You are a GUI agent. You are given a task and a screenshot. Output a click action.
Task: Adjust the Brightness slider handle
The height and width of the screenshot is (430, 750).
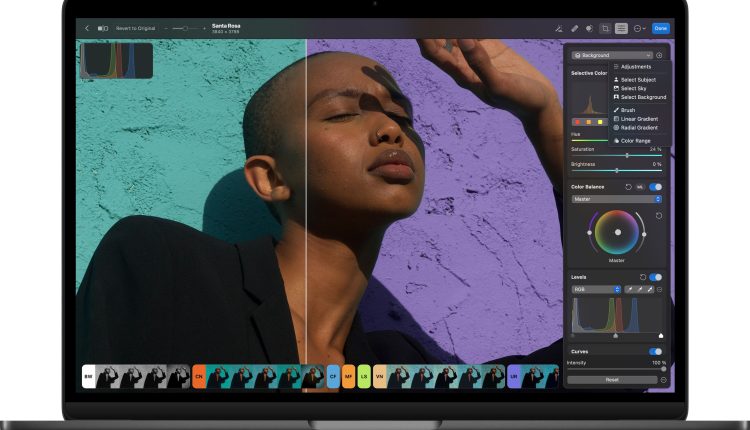(617, 170)
